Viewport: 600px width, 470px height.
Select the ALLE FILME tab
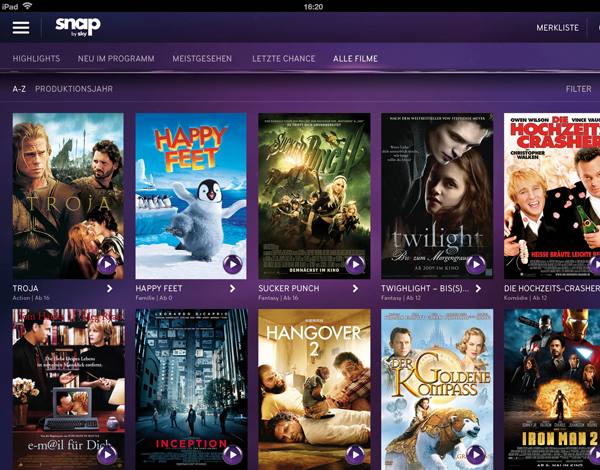coord(355,59)
